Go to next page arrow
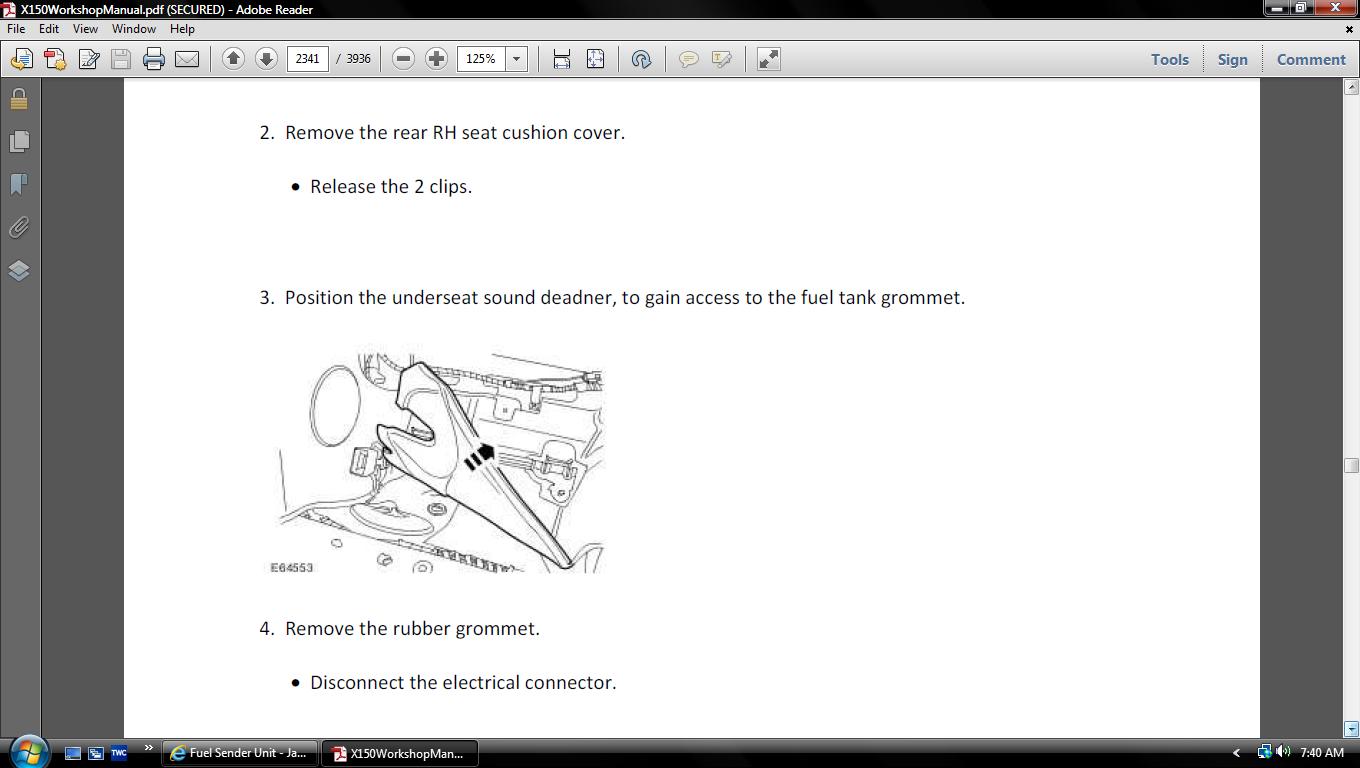The image size is (1360, 768). [x=266, y=59]
